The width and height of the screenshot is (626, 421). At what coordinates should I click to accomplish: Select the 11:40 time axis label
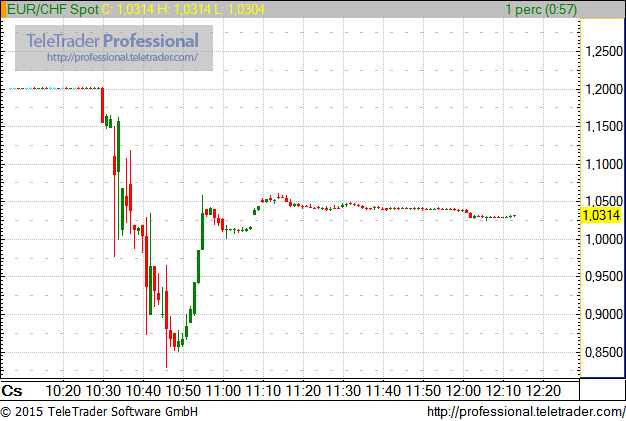[x=383, y=391]
